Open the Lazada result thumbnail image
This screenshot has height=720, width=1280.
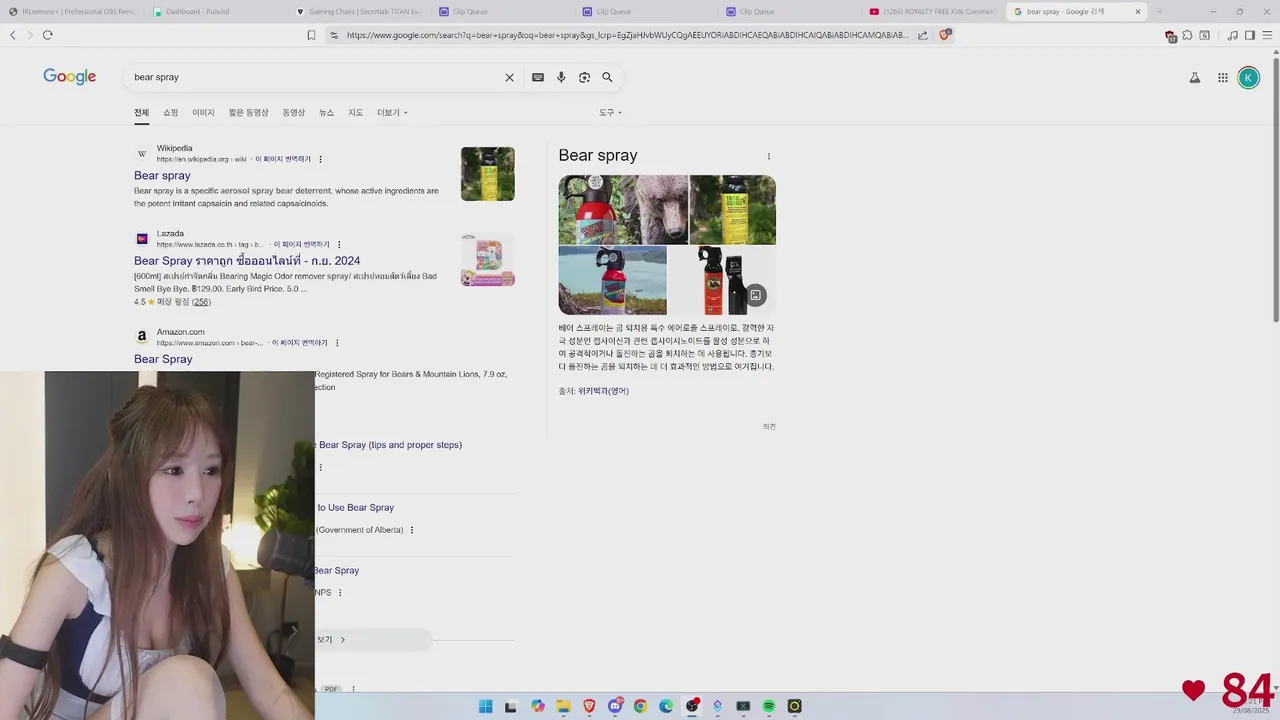point(488,260)
